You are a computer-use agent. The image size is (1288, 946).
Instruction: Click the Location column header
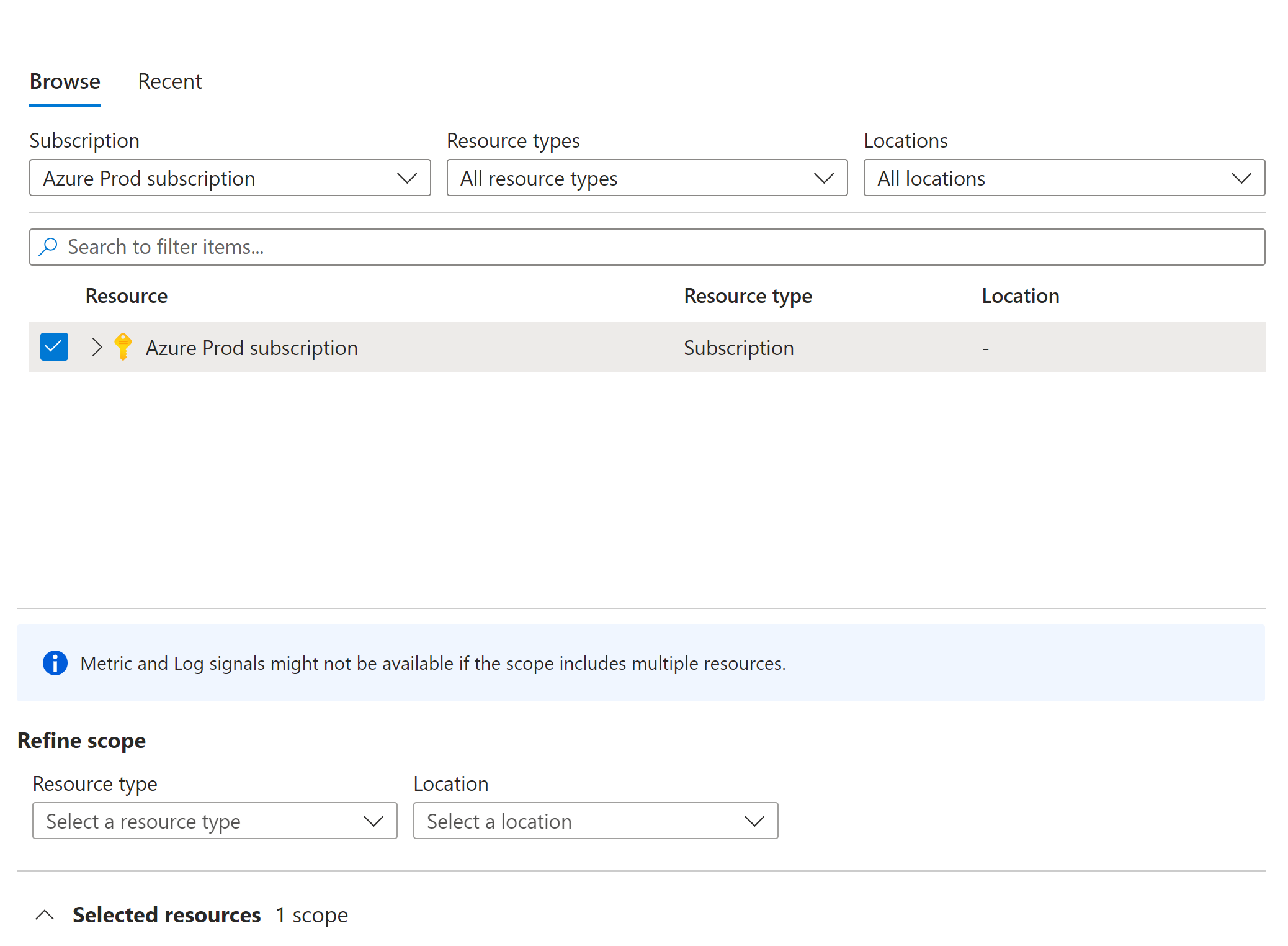(1020, 295)
